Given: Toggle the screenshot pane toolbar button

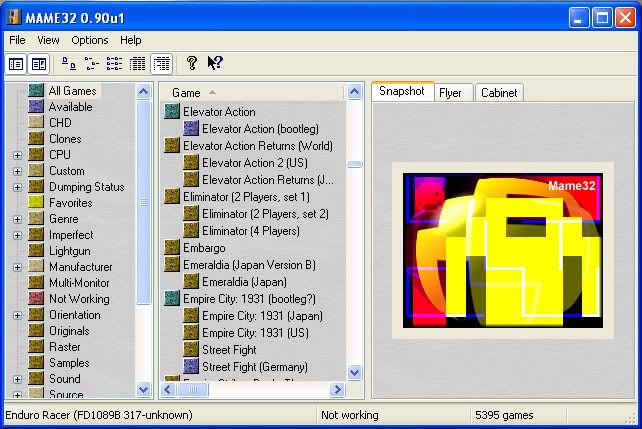Looking at the screenshot, I should (39, 64).
